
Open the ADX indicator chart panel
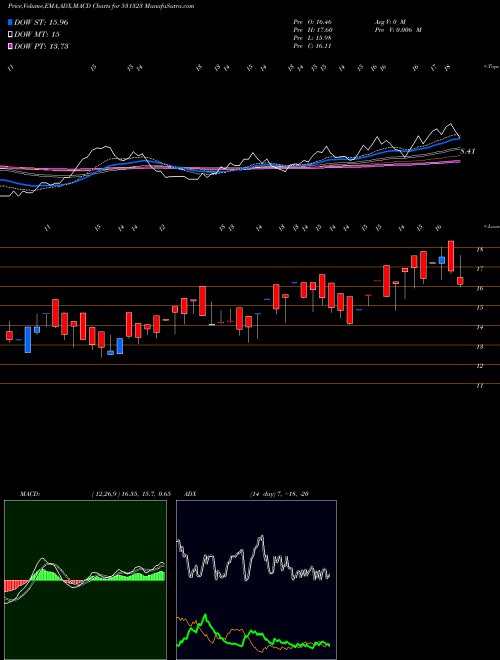point(256,580)
